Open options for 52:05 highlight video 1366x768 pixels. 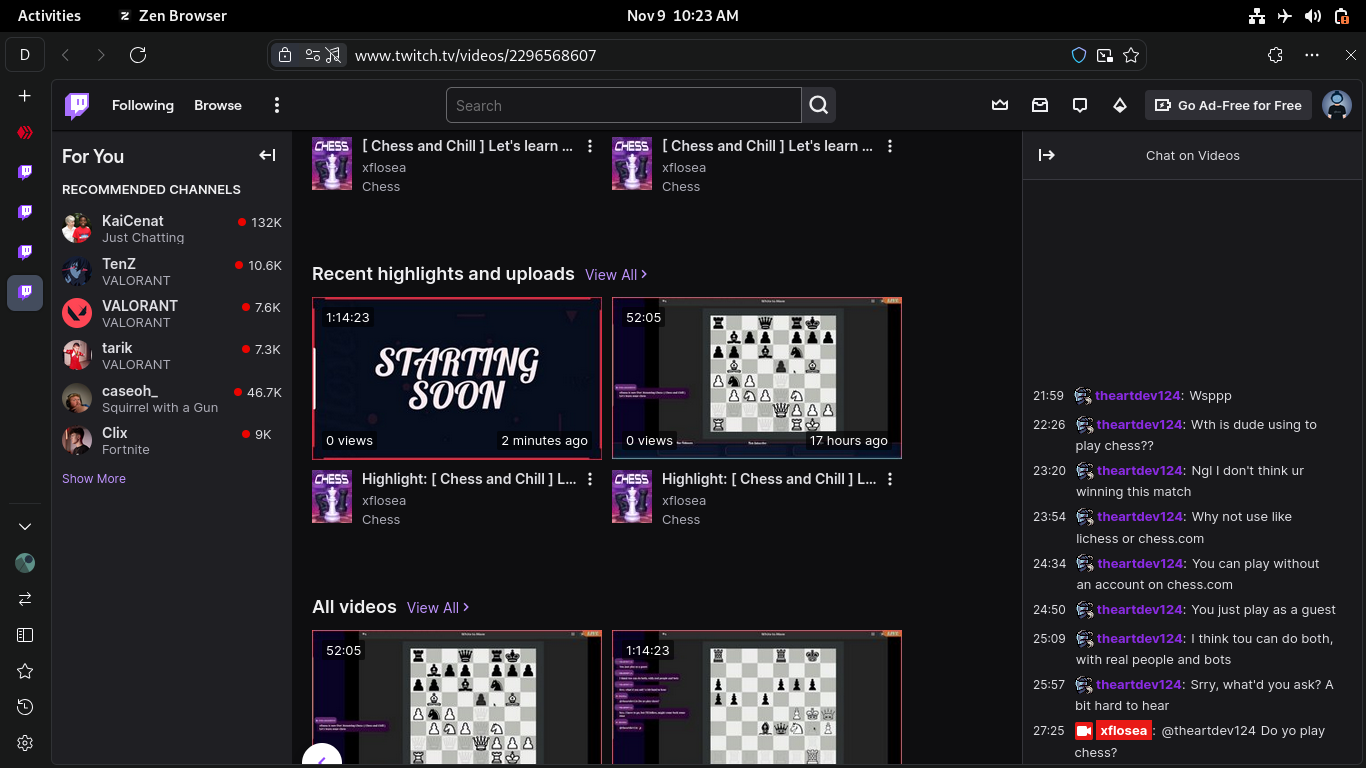[890, 479]
